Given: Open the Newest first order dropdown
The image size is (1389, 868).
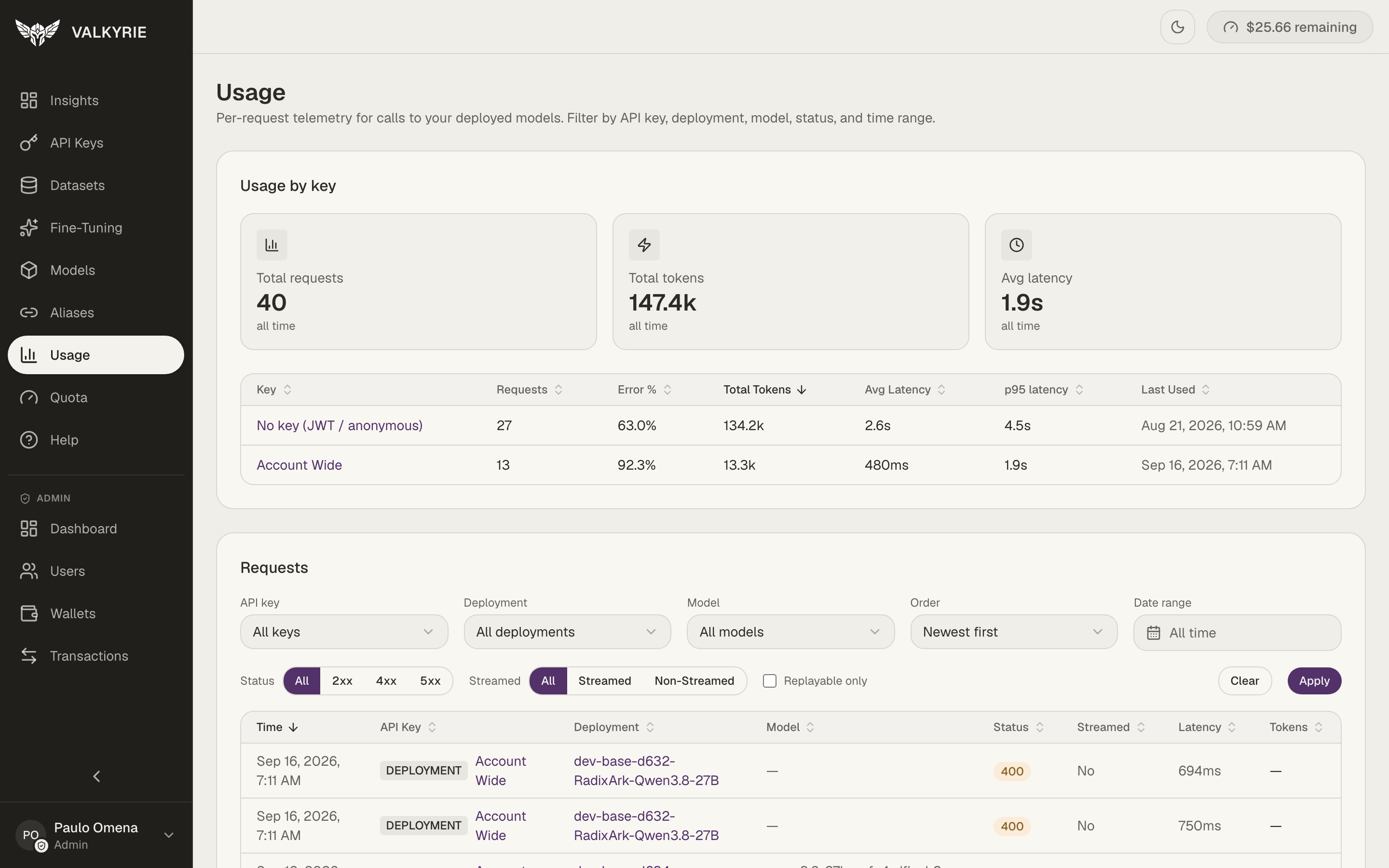Looking at the screenshot, I should point(1014,632).
